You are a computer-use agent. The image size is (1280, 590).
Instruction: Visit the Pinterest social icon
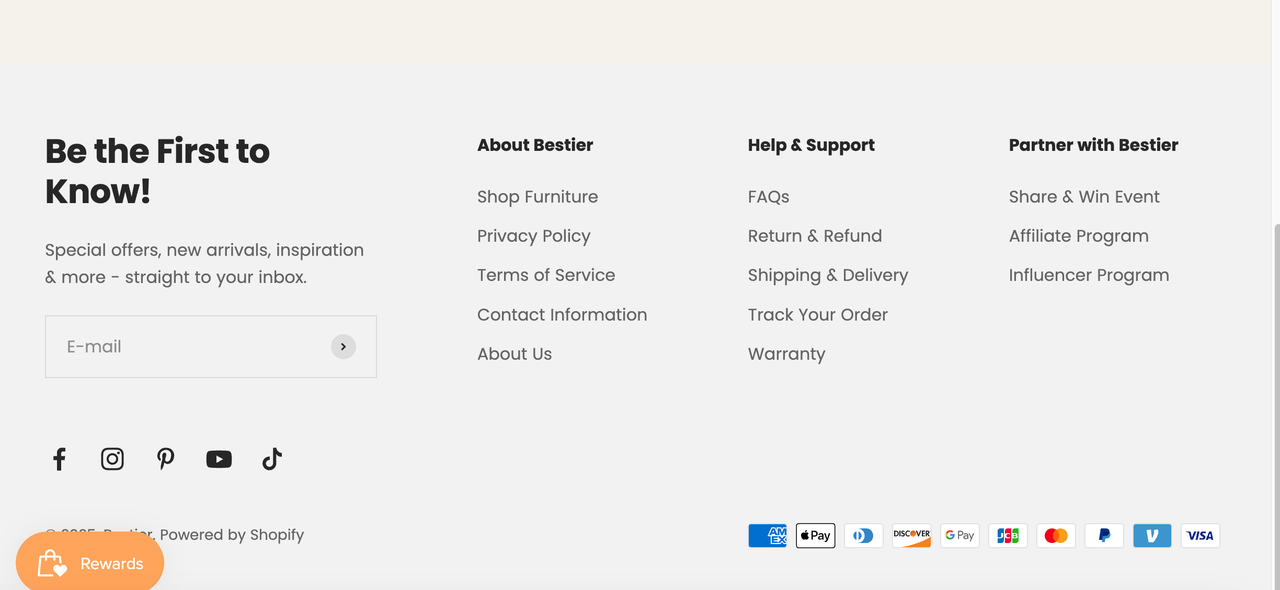coord(166,459)
